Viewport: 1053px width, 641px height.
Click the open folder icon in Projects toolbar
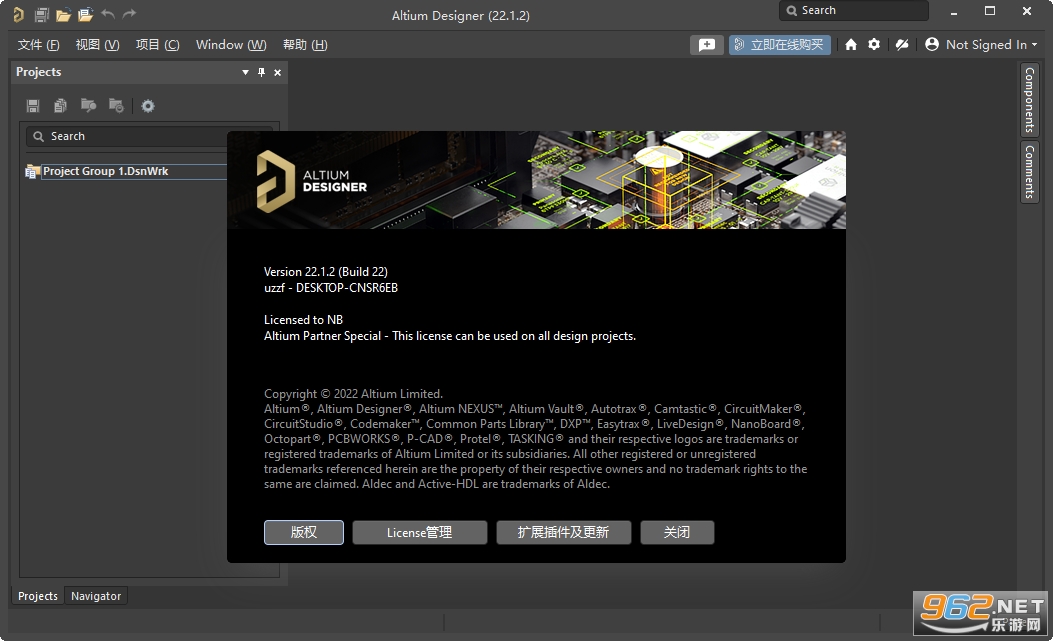point(88,105)
